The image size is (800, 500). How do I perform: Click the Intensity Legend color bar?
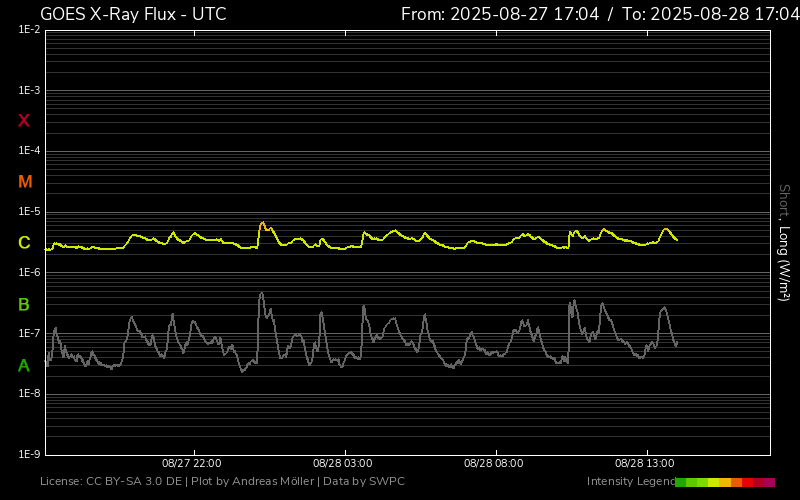coord(725,482)
